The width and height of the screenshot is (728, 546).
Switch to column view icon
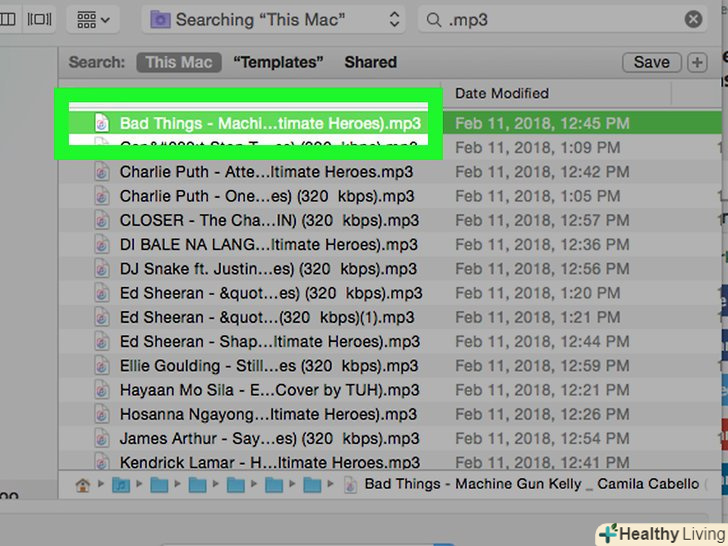click(8, 20)
